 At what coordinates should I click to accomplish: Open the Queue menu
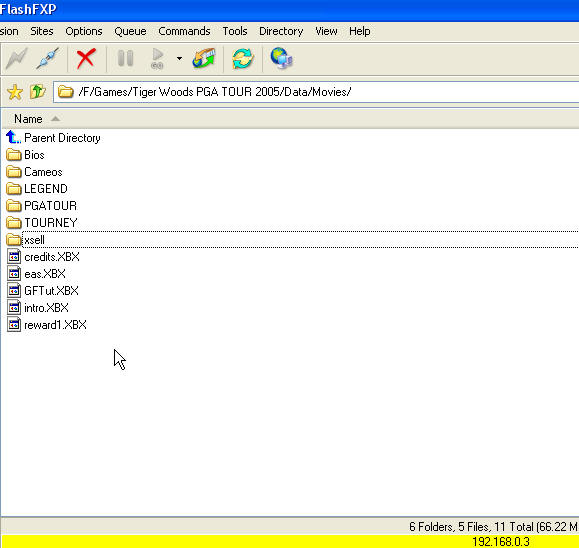130,31
